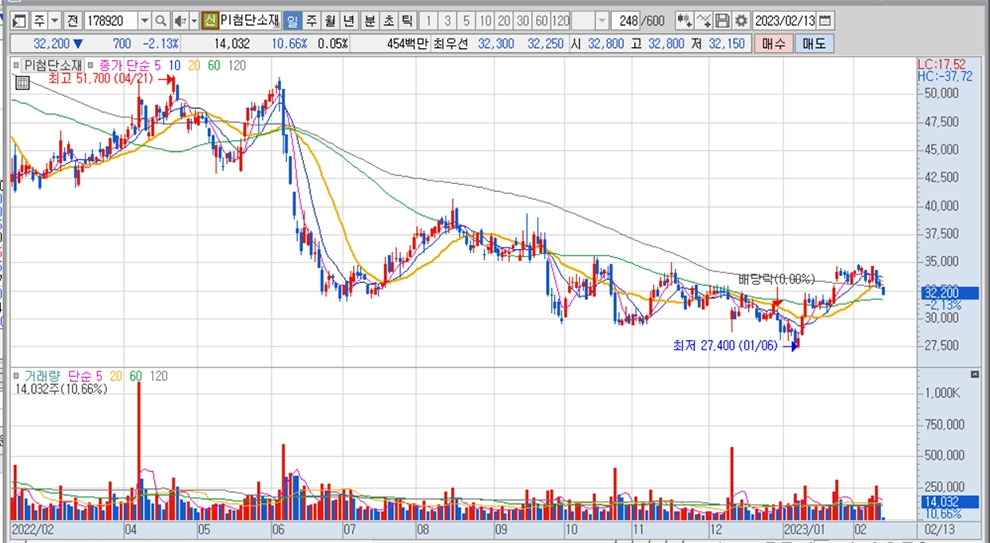Click the magnifier stock search icon
The height and width of the screenshot is (543, 990).
(x=161, y=21)
